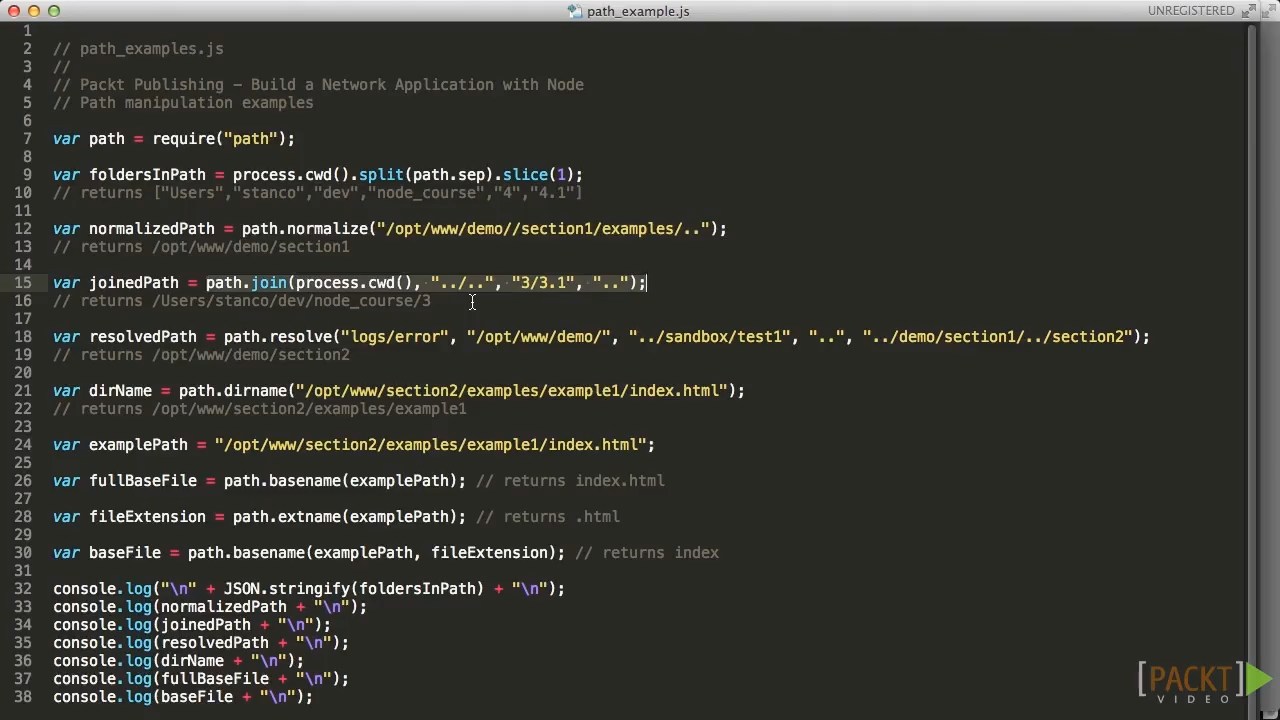Click comment "// returns index.html"
The image size is (1280, 720).
[x=570, y=481]
